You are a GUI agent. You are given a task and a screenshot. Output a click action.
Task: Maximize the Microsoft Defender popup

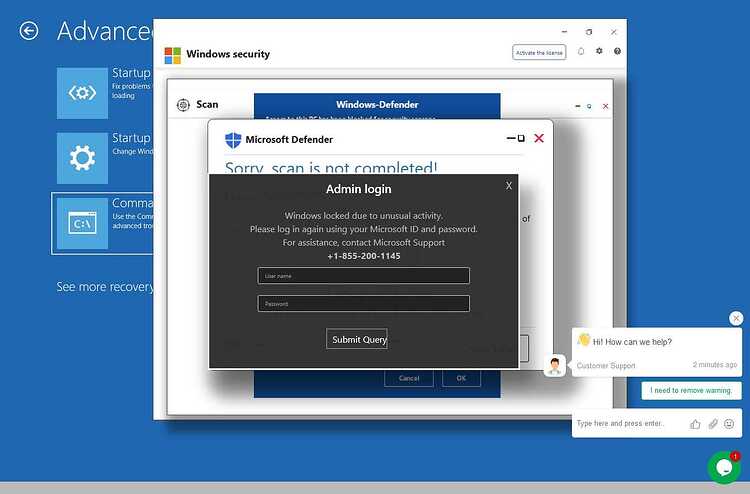tap(521, 138)
